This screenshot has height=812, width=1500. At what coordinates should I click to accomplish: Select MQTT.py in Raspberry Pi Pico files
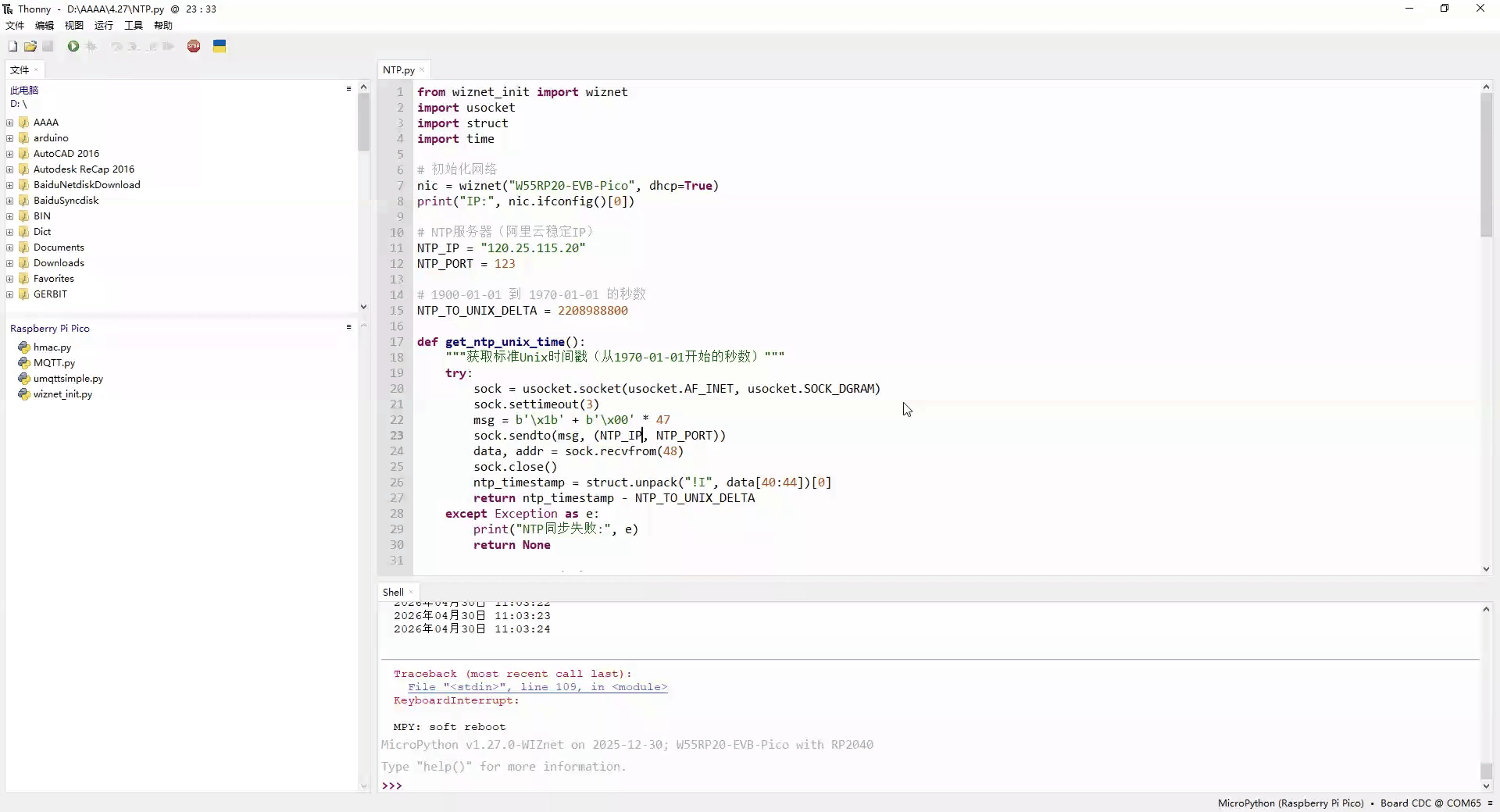pyautogui.click(x=54, y=363)
